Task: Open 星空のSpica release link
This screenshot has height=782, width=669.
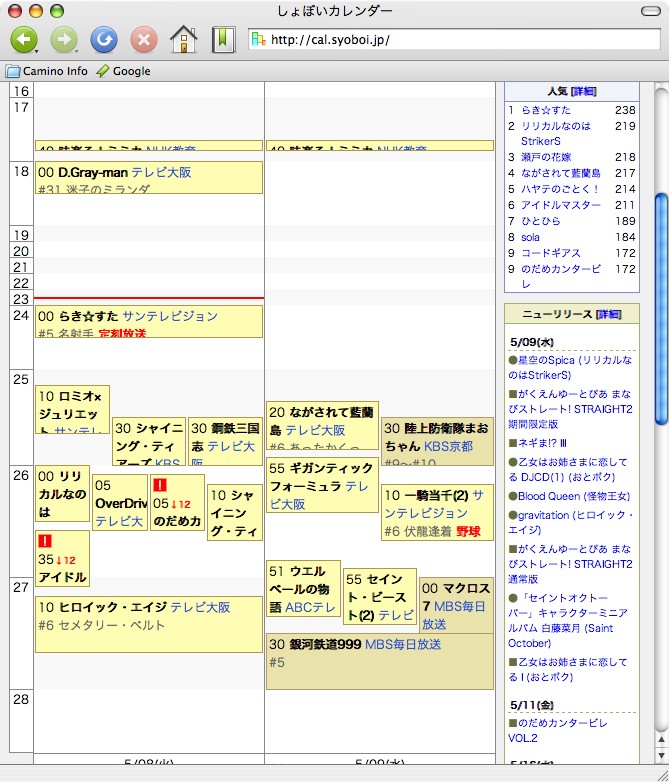Action: coord(570,368)
